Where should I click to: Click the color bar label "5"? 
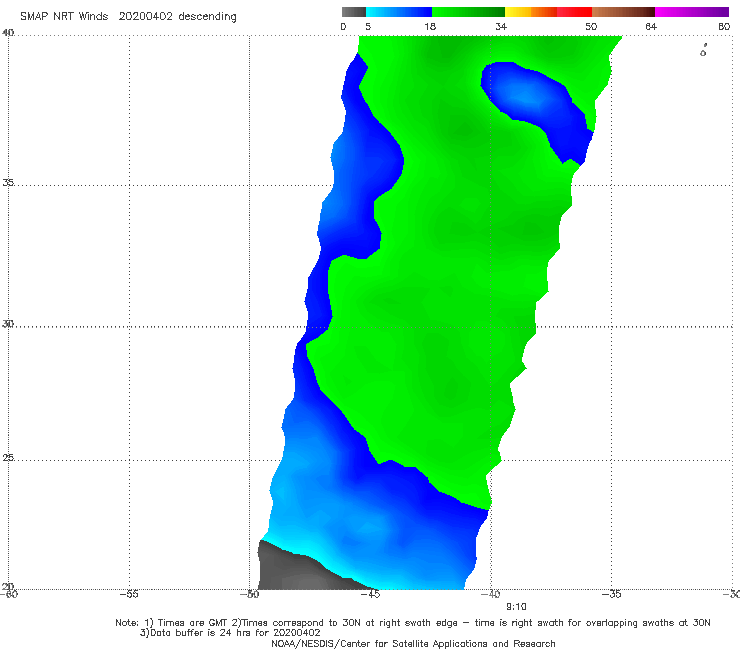(x=368, y=26)
